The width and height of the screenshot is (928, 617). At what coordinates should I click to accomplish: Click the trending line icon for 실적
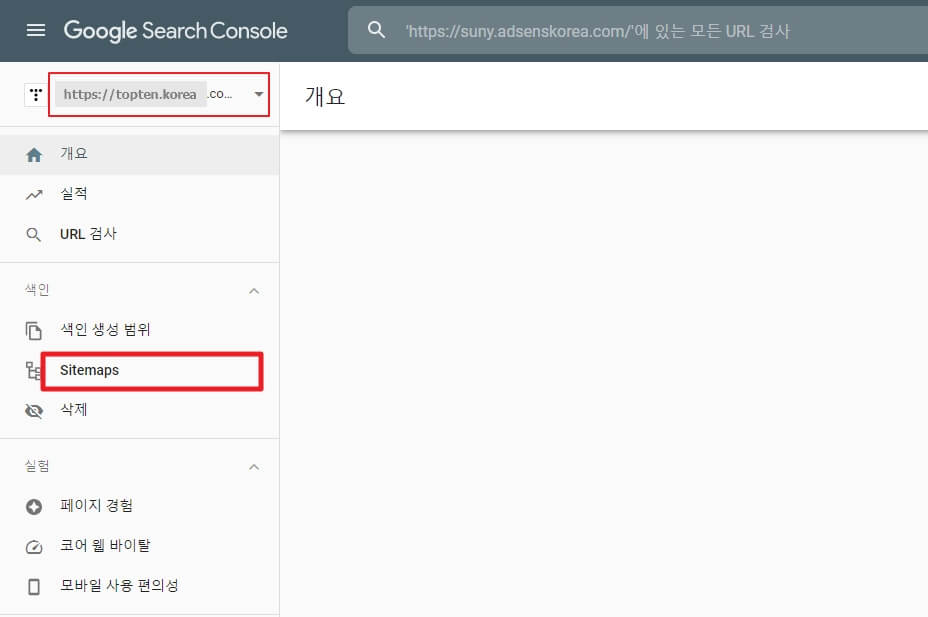[34, 195]
